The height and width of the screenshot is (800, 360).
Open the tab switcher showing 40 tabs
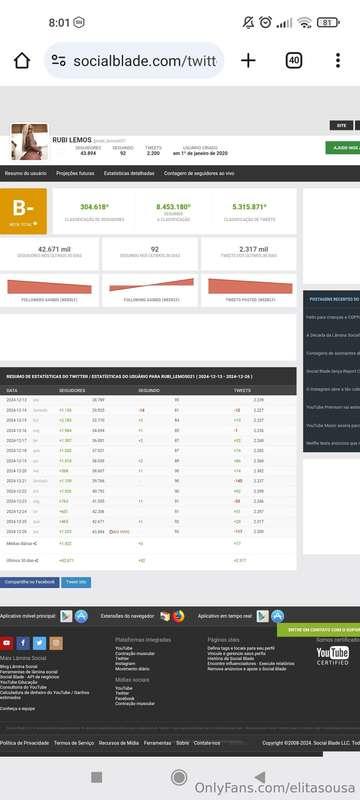[294, 61]
